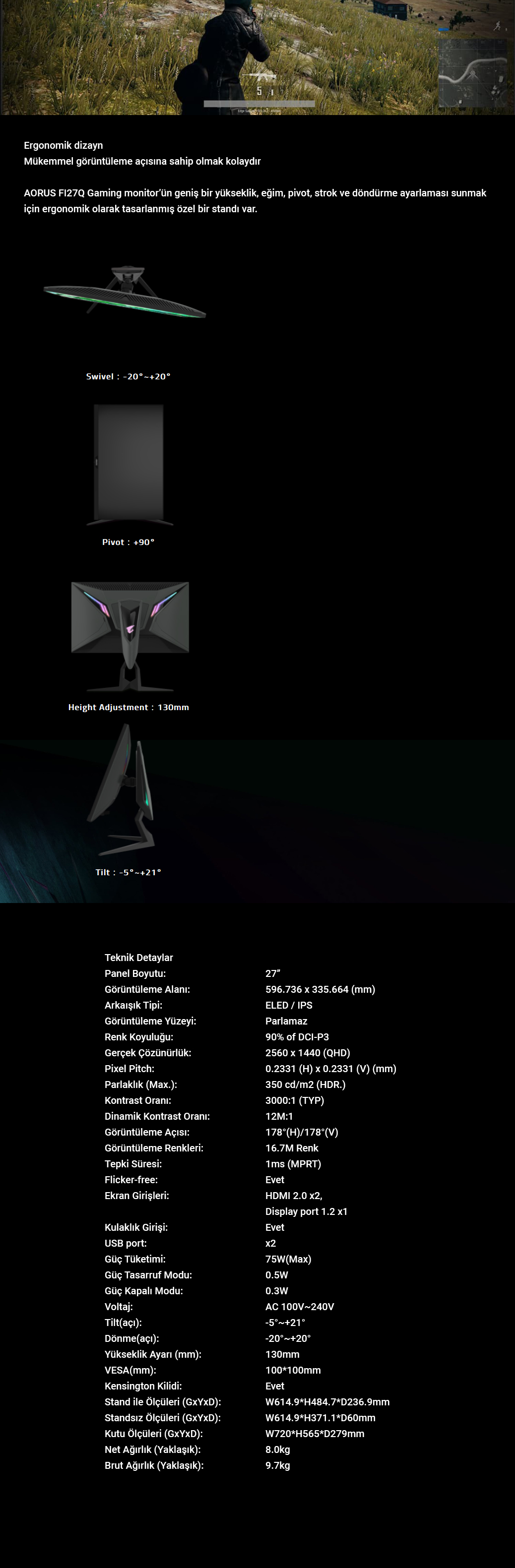Click the 'Tepki Süresi:' label
Screen dimensions: 515x1568
[133, 1163]
